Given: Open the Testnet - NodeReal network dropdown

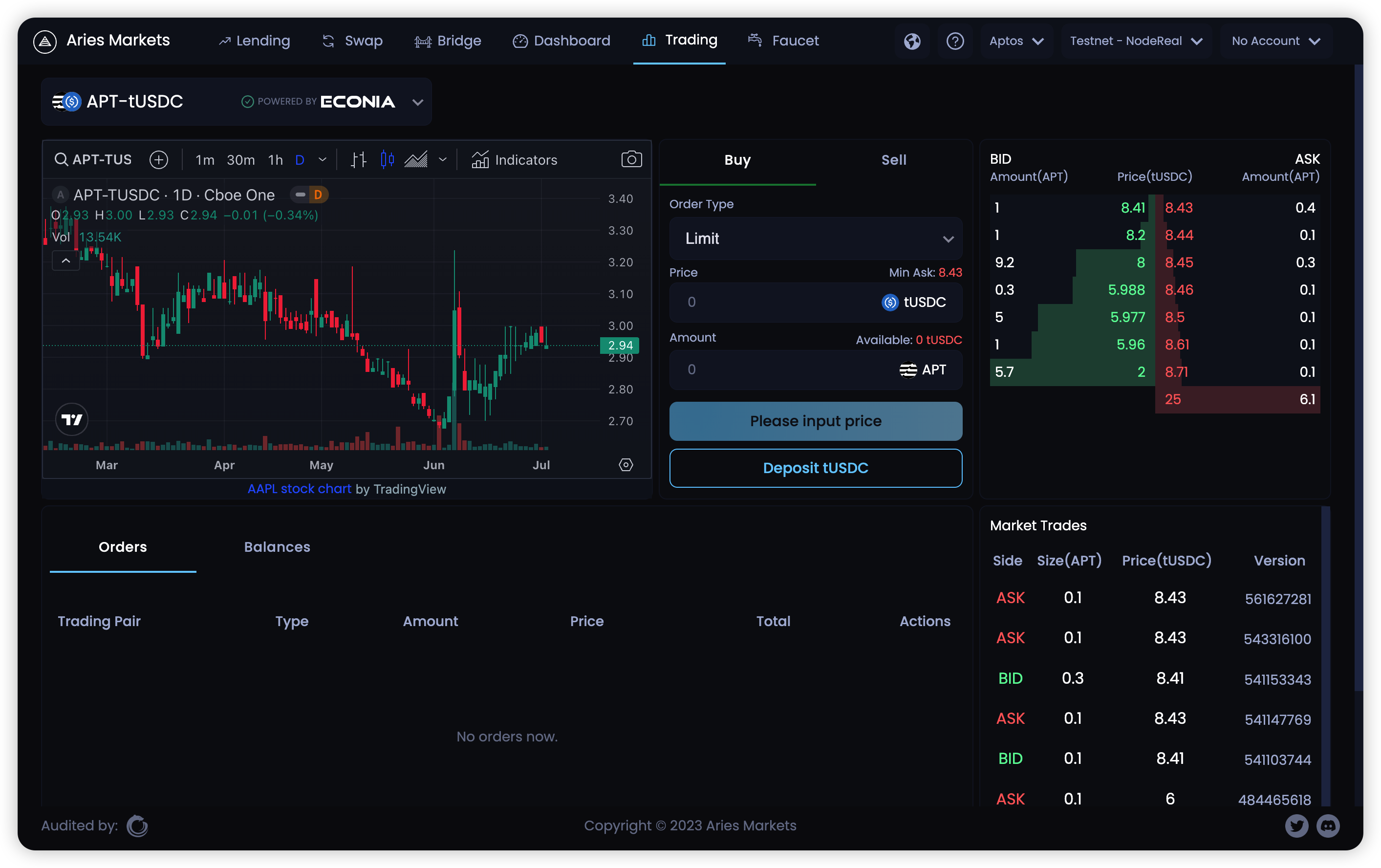Looking at the screenshot, I should 1136,42.
